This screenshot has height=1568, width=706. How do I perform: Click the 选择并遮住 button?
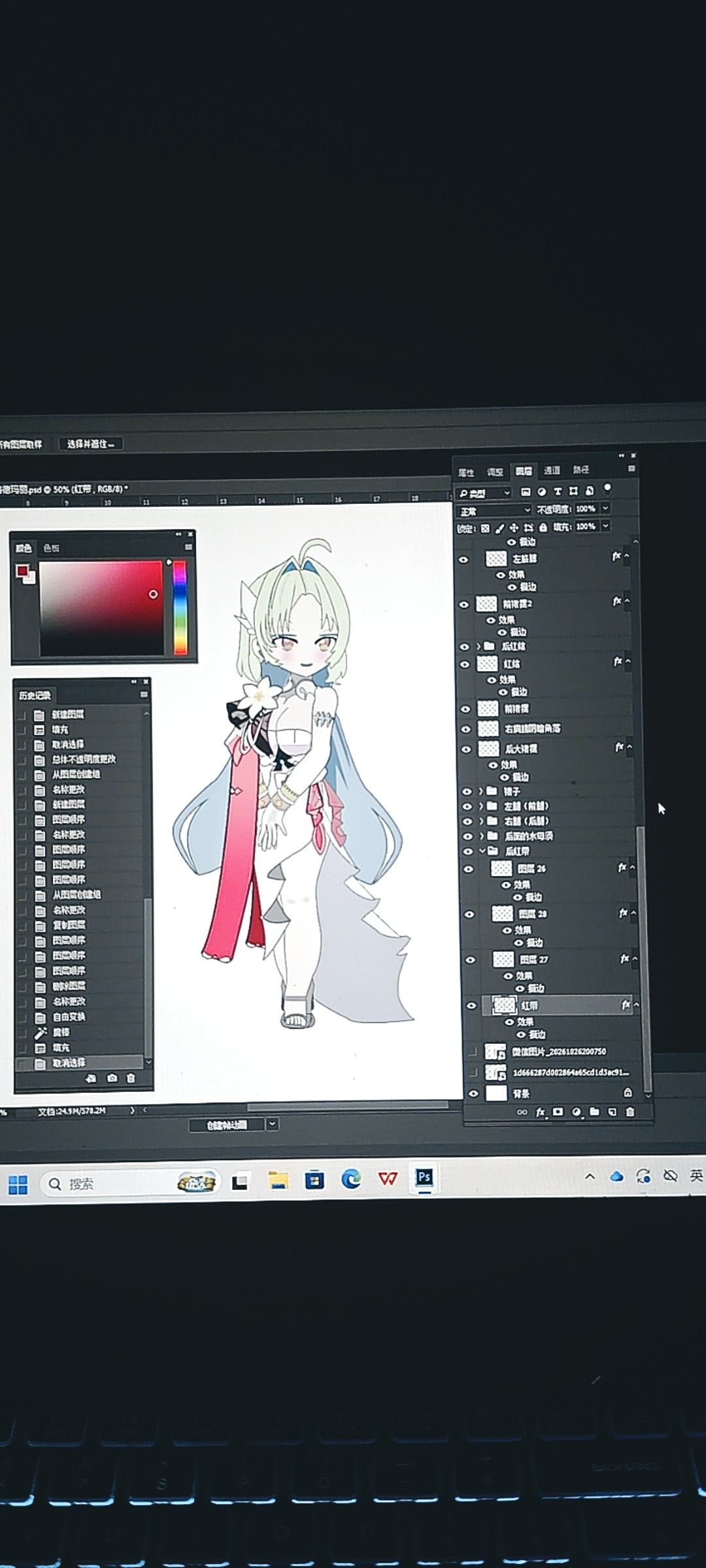point(91,444)
